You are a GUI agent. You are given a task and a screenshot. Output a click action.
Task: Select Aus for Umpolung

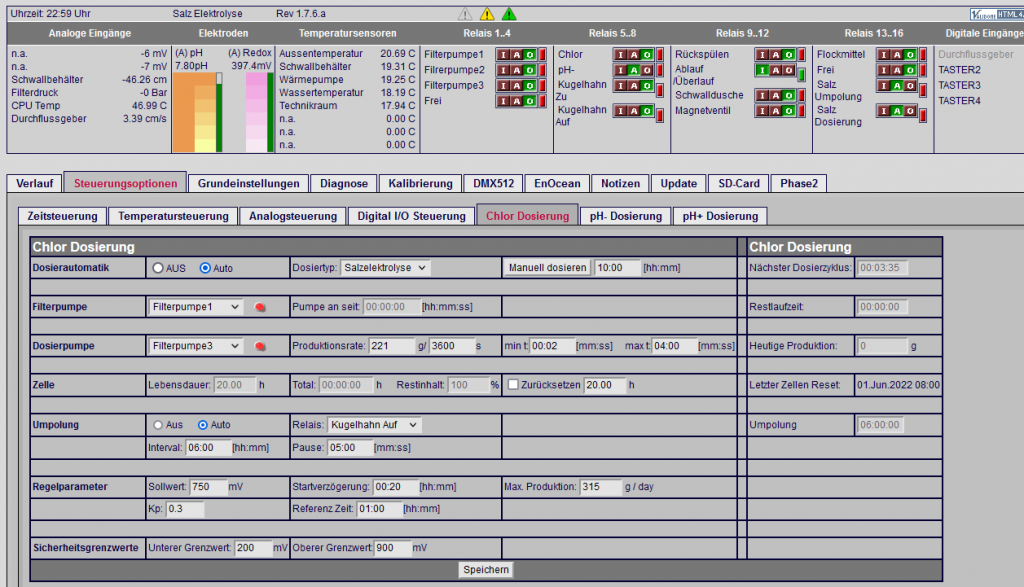158,425
